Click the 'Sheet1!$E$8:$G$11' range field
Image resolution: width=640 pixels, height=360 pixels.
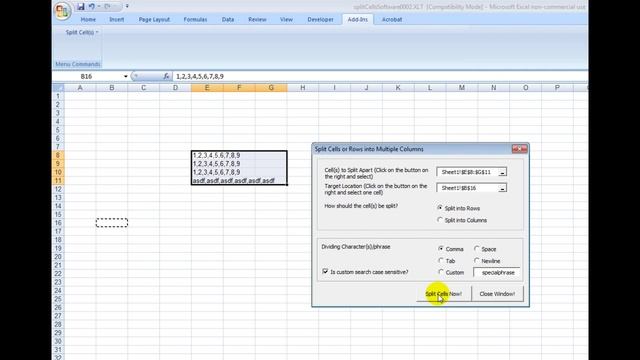click(467, 173)
